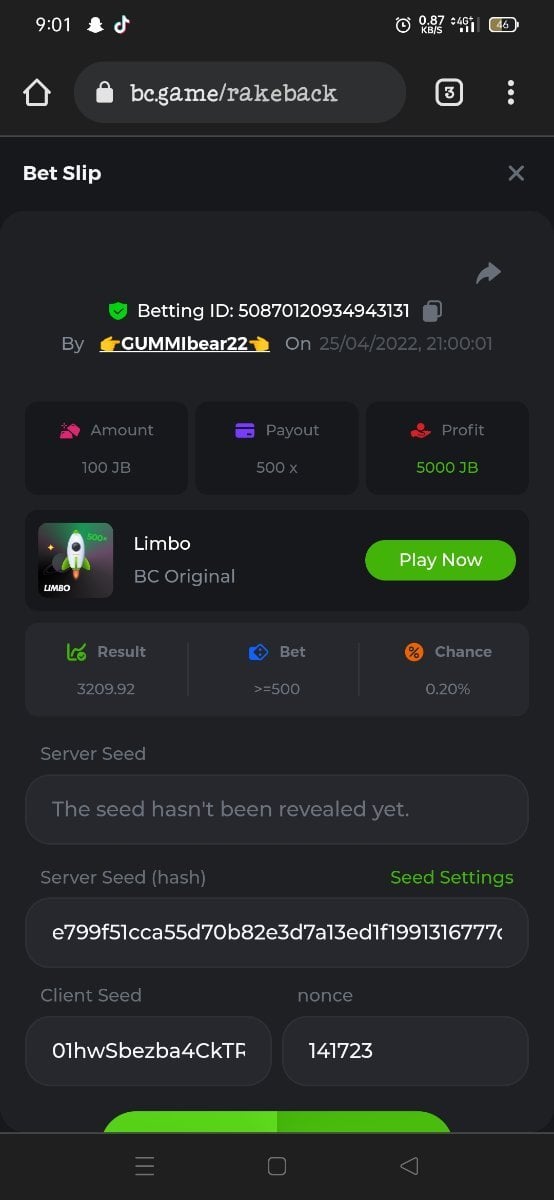Click the Play Now button
The width and height of the screenshot is (554, 1200).
coord(440,560)
